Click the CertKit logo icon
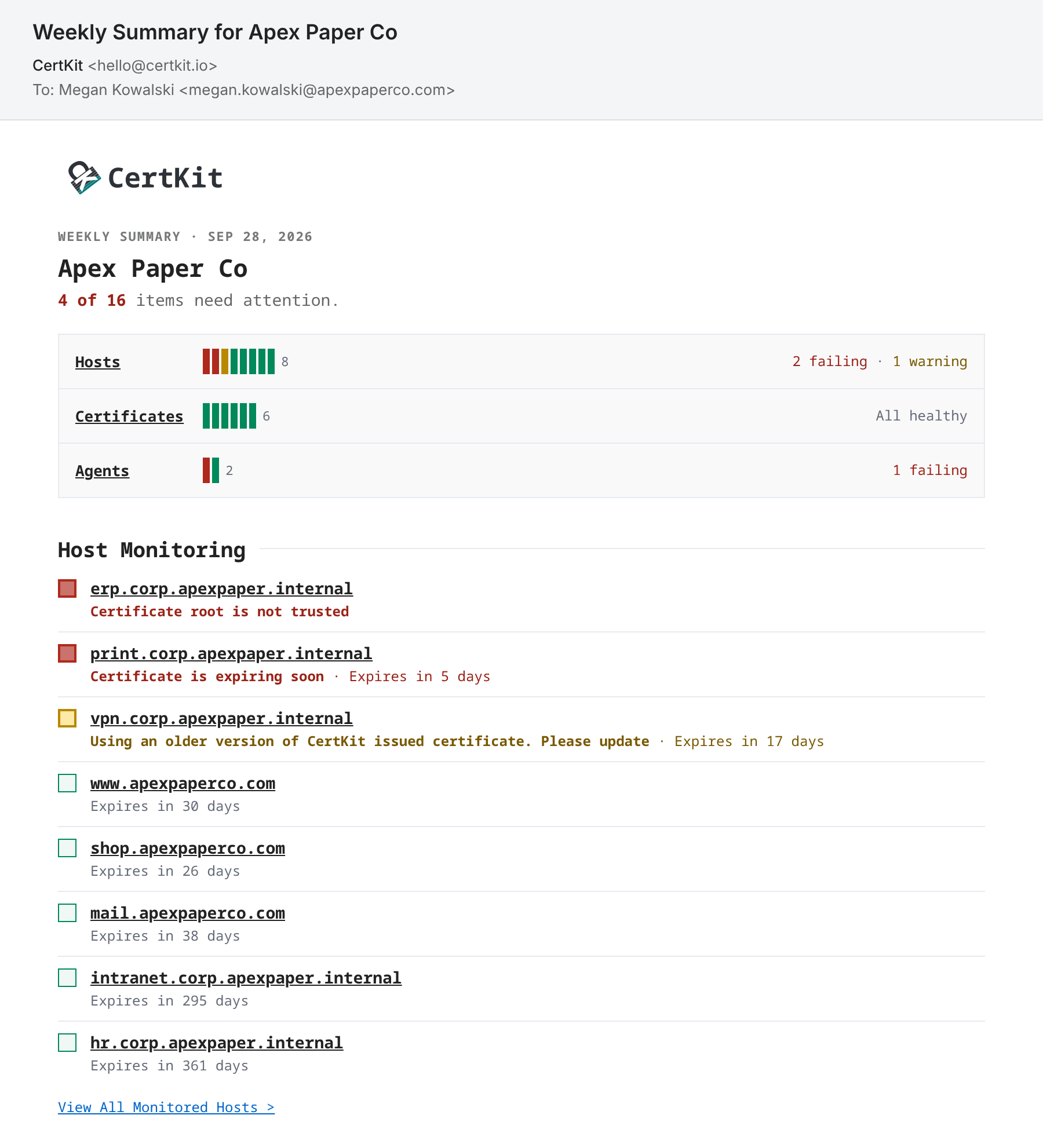 pos(85,177)
